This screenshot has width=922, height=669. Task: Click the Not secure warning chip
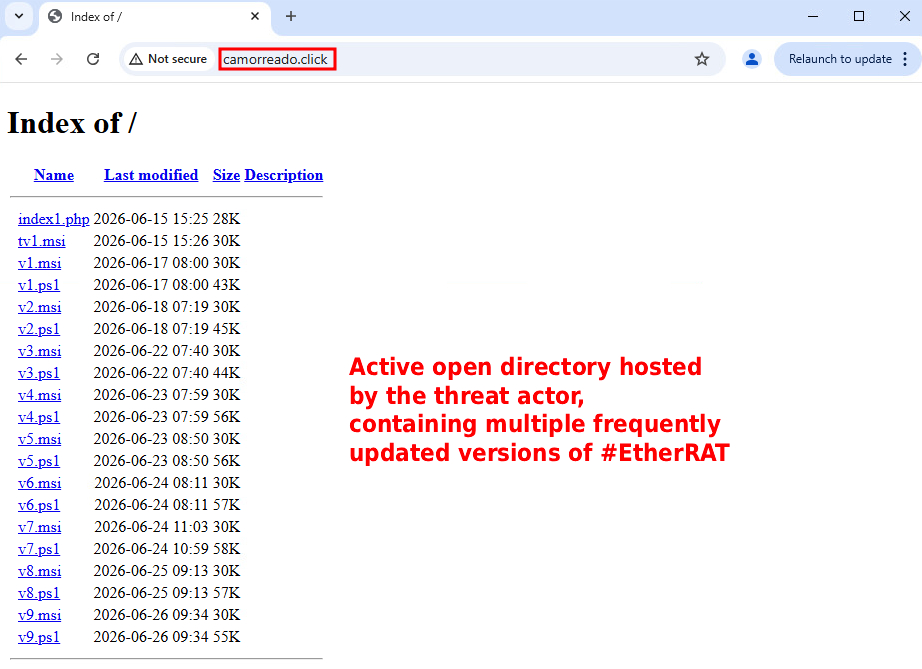(169, 59)
